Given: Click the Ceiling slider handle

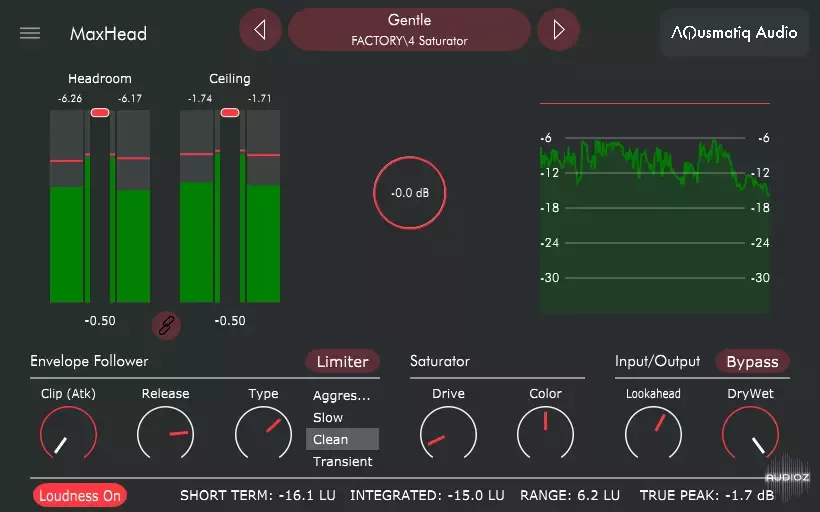Looking at the screenshot, I should tap(230, 112).
